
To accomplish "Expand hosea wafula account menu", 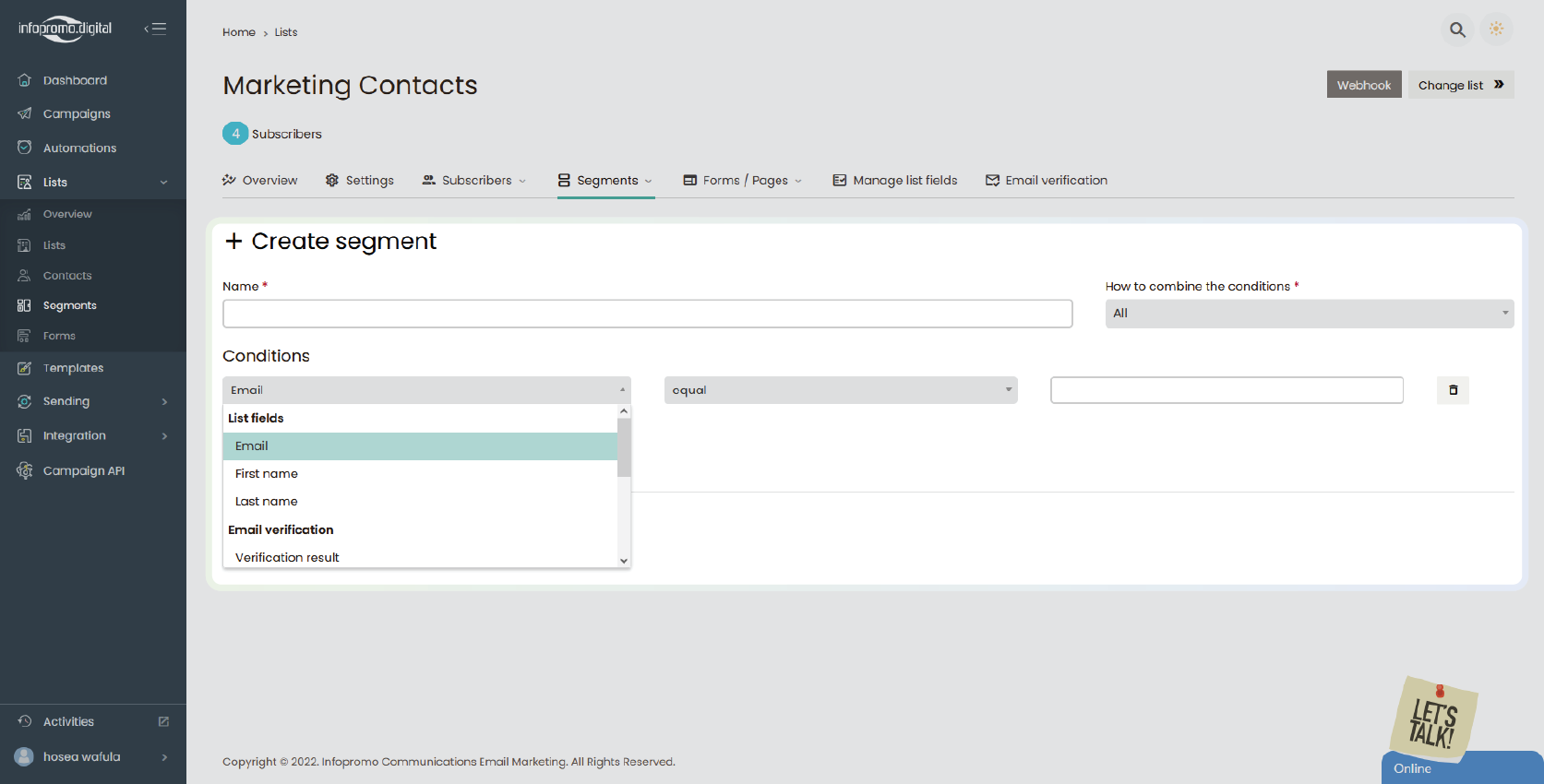I will coord(164,757).
